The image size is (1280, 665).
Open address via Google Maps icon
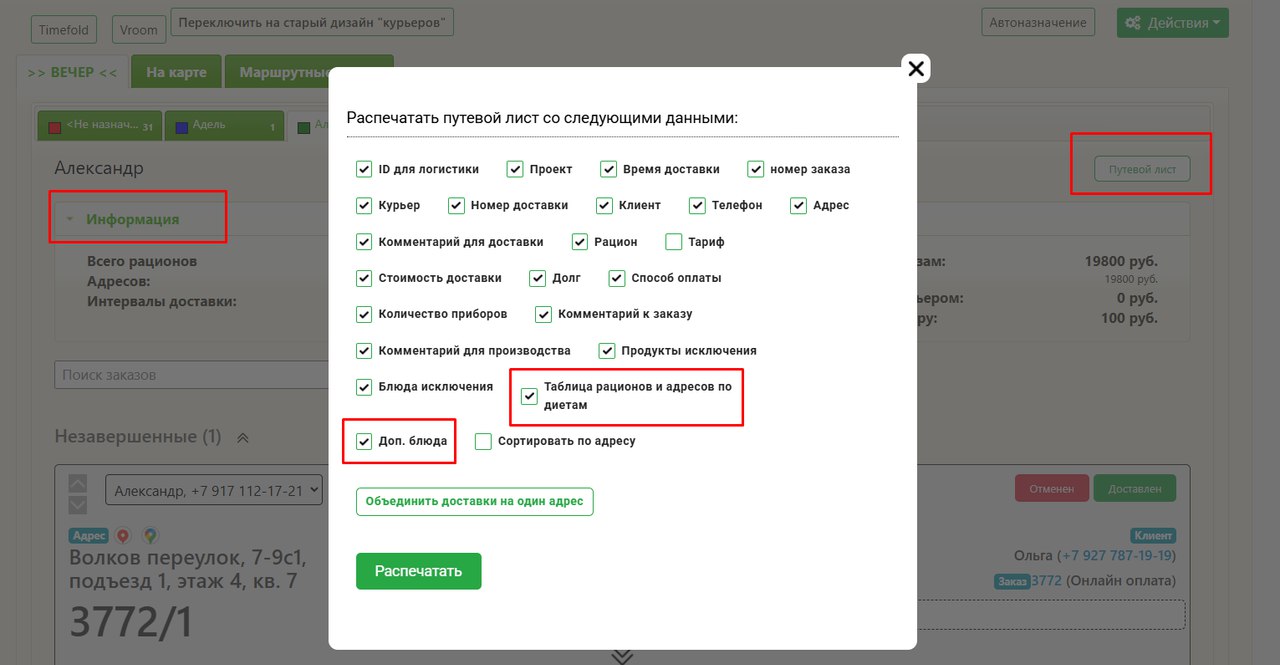[150, 536]
